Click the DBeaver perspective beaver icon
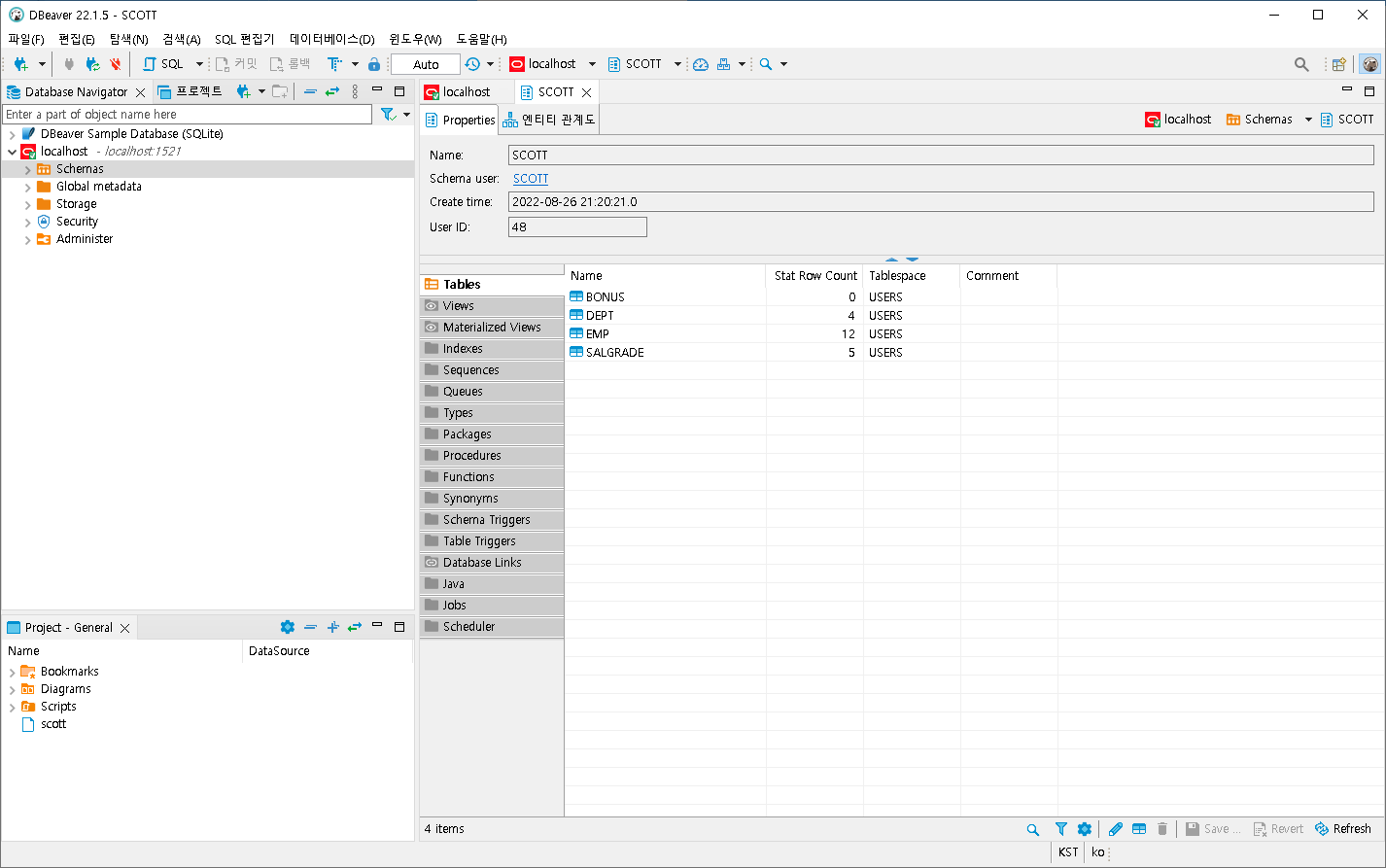 pyautogui.click(x=1370, y=64)
